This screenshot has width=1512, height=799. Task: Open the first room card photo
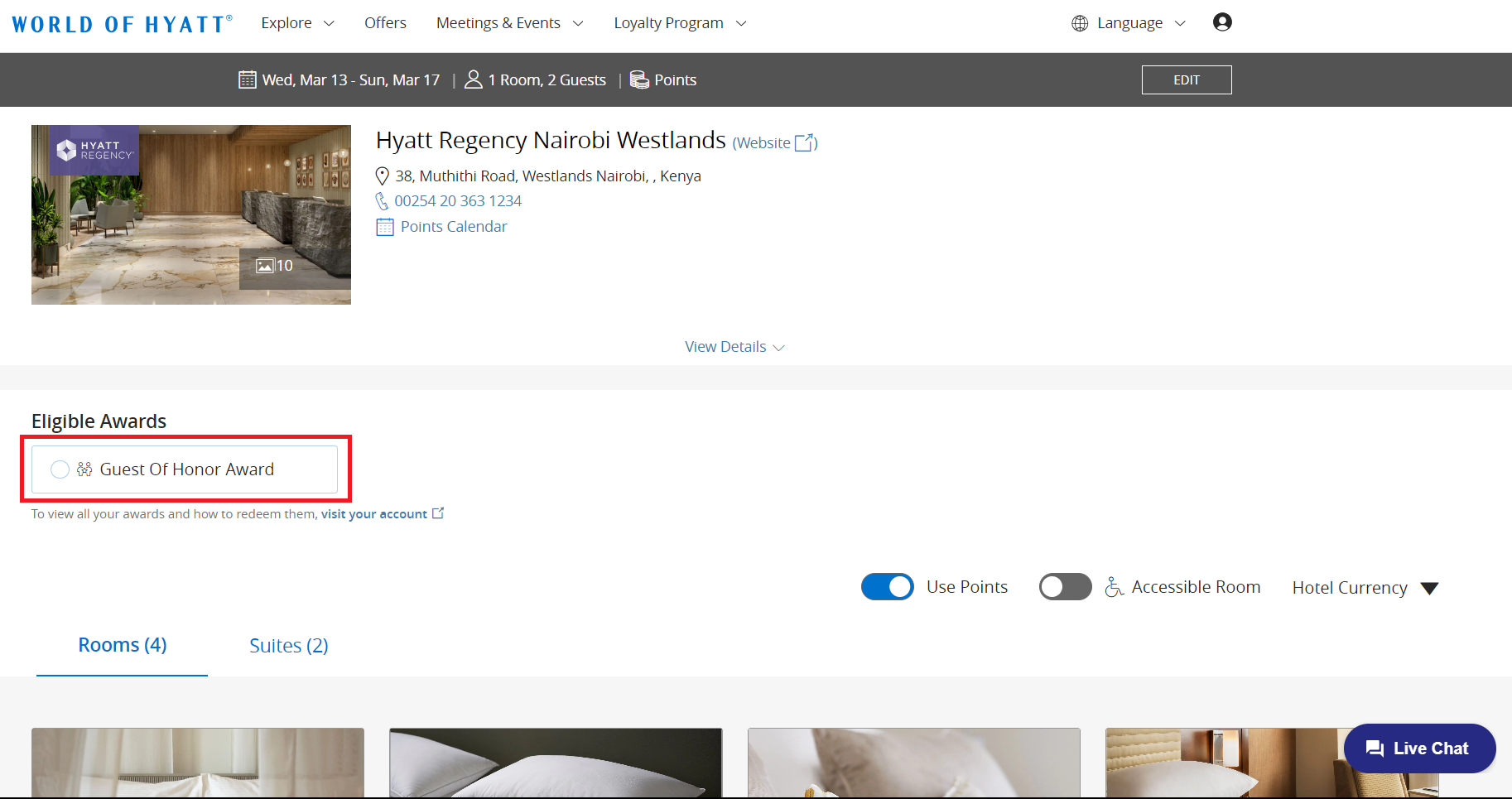click(198, 763)
